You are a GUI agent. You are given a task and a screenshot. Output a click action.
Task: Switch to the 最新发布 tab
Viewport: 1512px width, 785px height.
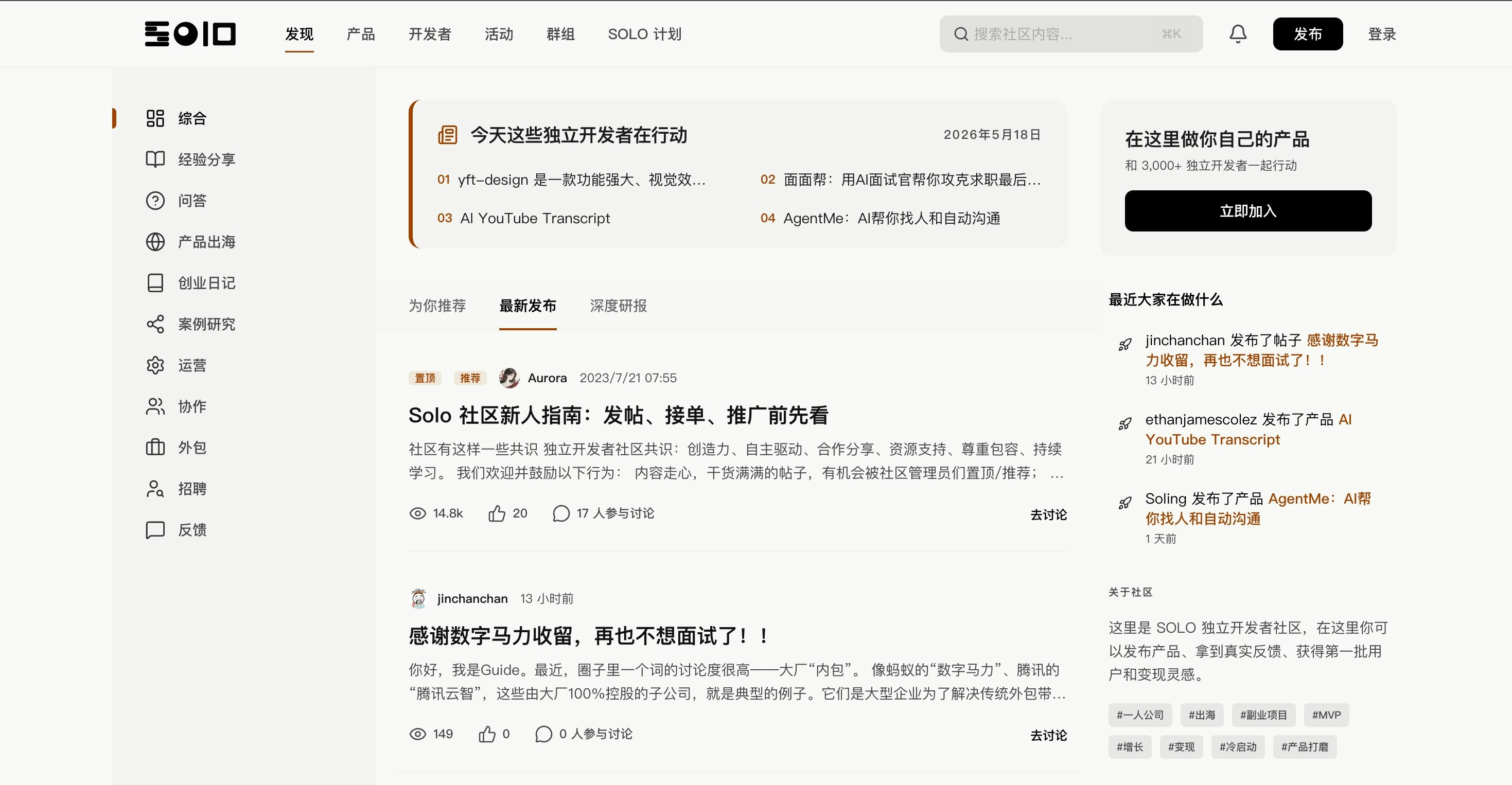pos(528,306)
